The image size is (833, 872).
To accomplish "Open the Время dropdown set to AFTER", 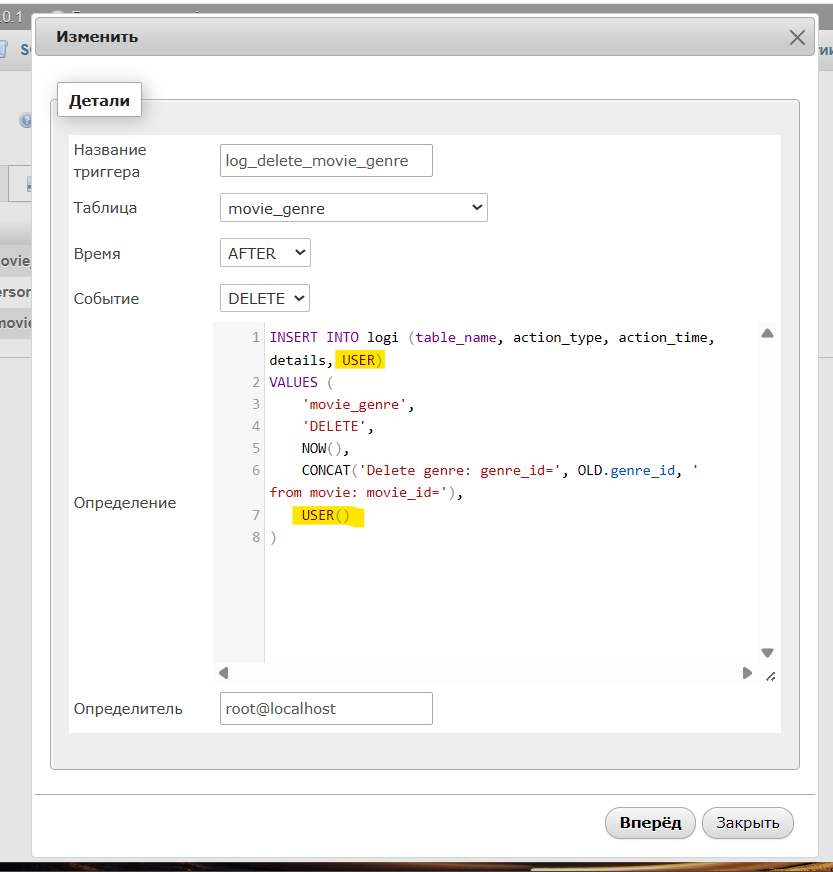I will coord(265,253).
